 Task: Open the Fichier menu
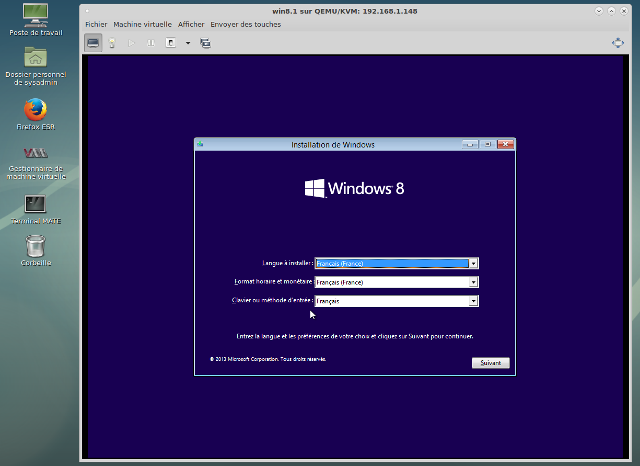coord(96,24)
